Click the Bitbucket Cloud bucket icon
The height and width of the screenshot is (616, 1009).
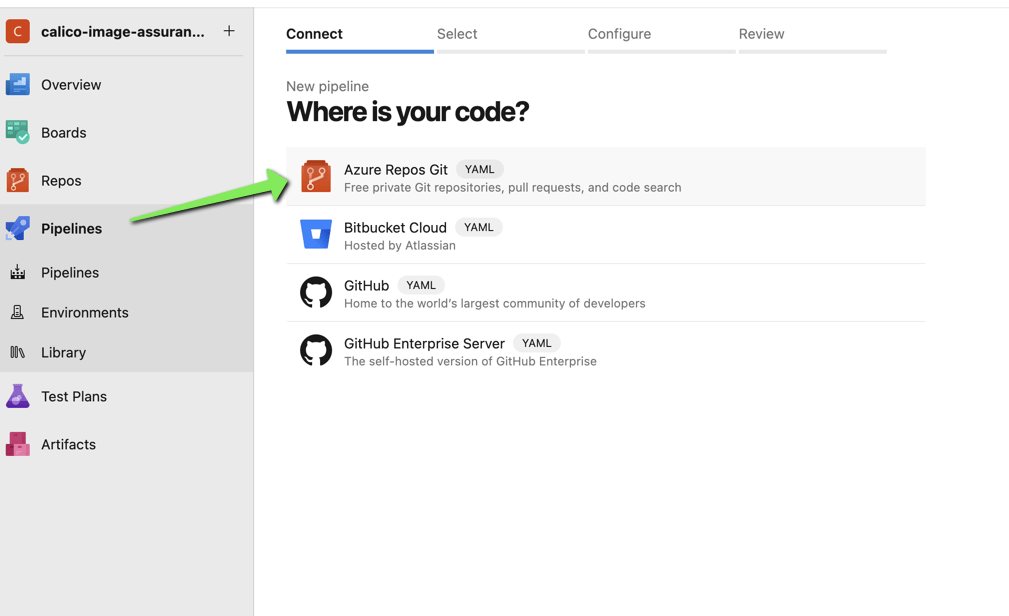coord(316,234)
